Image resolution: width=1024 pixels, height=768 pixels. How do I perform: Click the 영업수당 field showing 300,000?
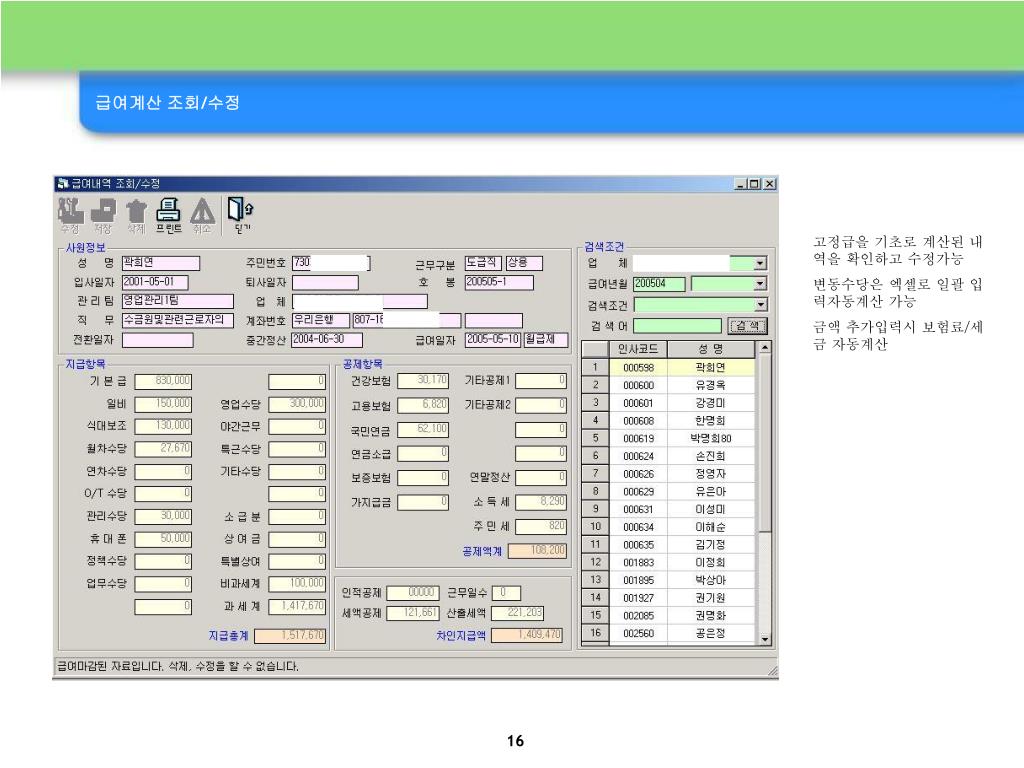(297, 403)
